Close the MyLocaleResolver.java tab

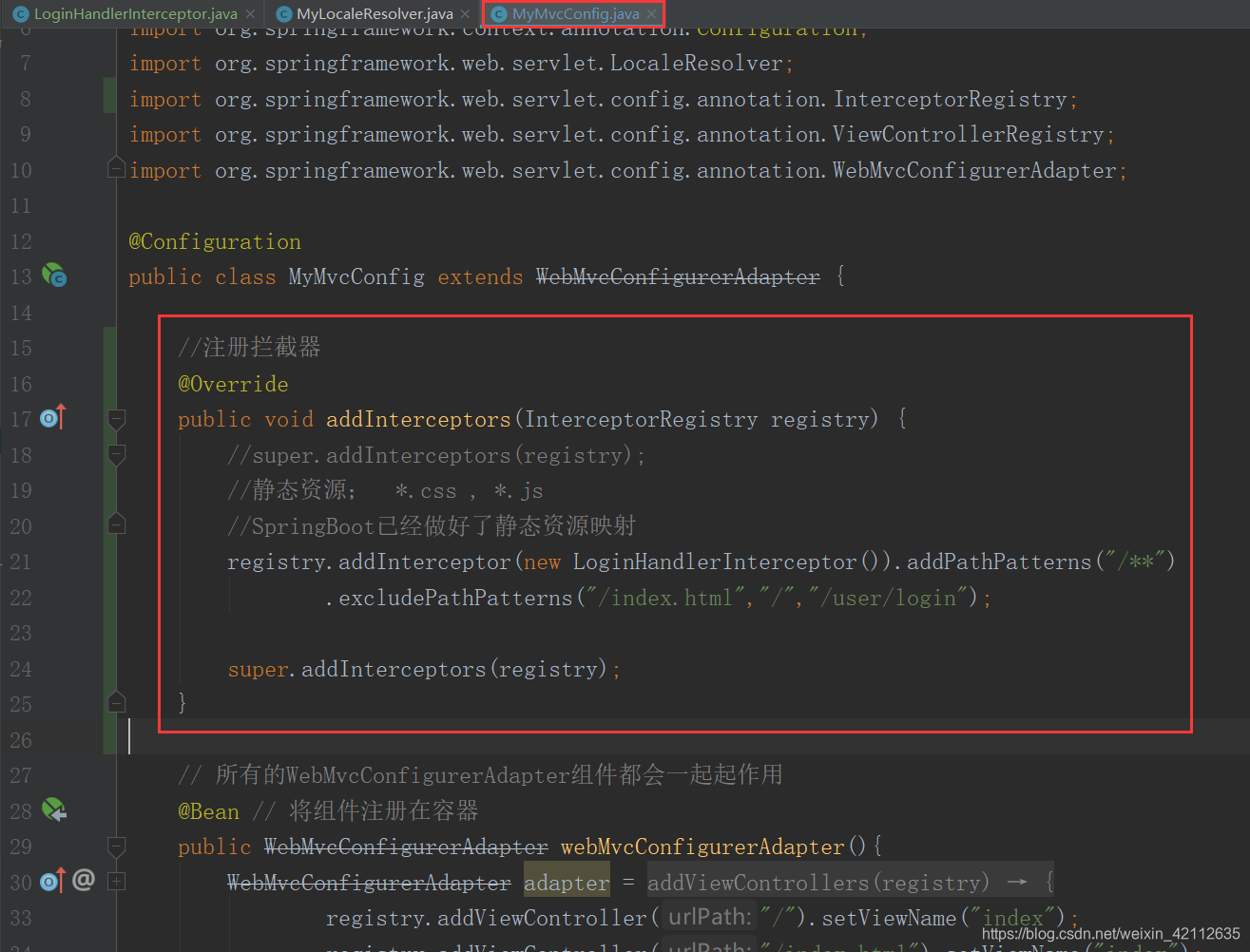click(x=465, y=14)
